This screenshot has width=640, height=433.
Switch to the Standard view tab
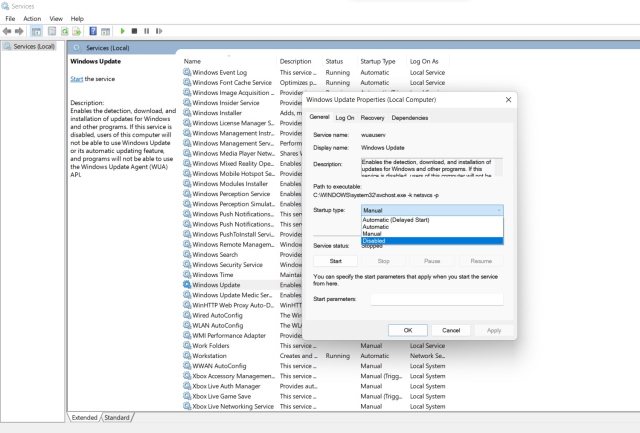(x=117, y=417)
